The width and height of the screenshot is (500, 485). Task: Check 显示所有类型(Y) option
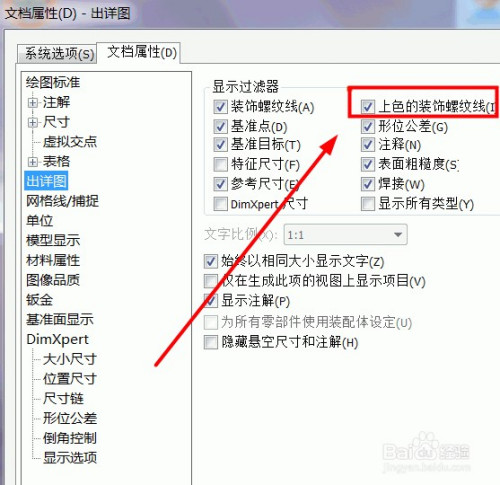(x=368, y=204)
